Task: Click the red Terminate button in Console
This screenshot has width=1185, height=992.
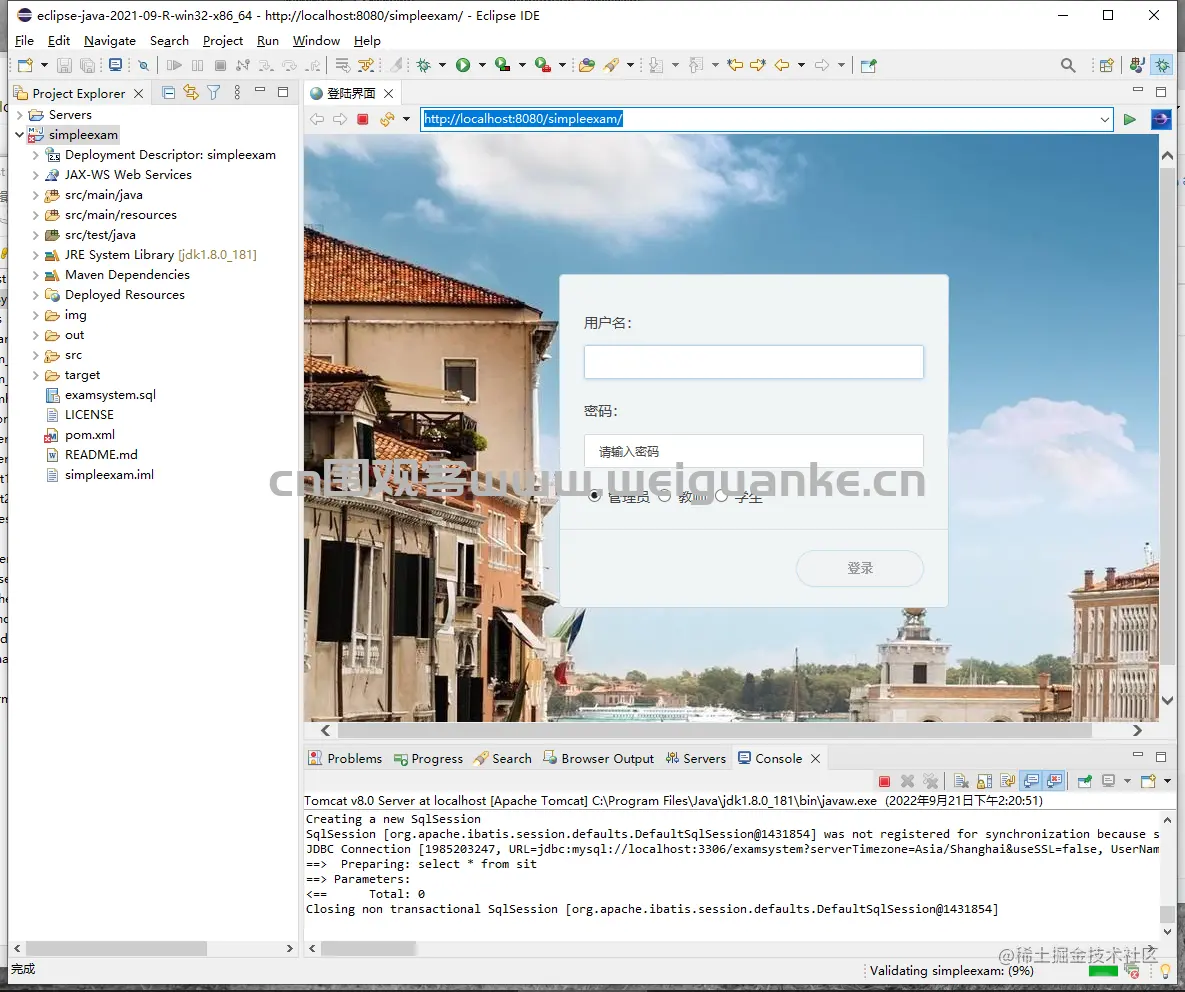Action: tap(884, 781)
